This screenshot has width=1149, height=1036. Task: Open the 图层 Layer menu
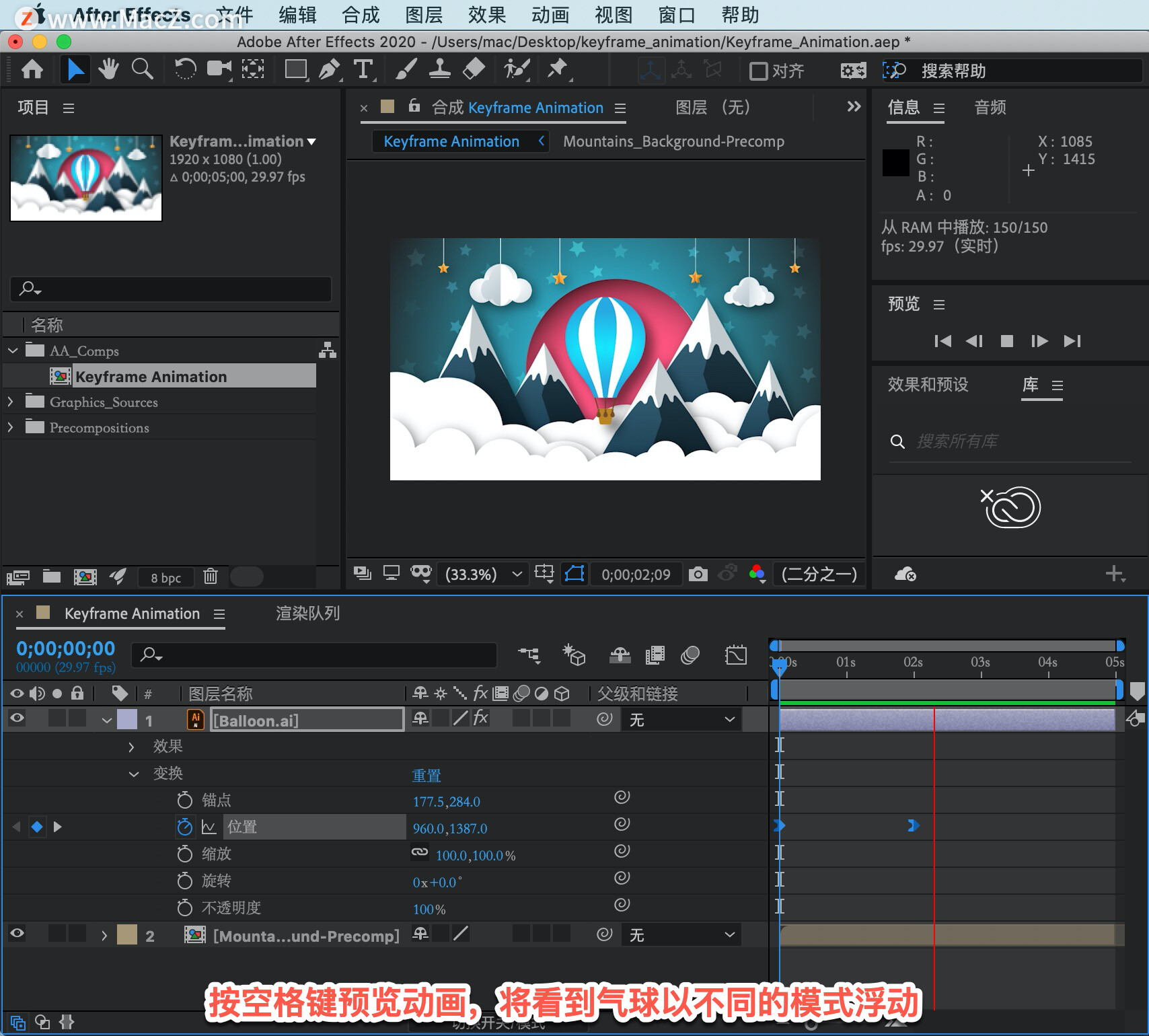pyautogui.click(x=424, y=15)
